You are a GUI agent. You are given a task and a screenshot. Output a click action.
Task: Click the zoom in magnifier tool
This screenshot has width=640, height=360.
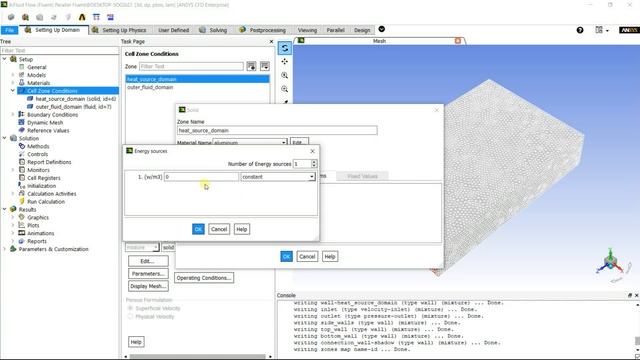tap(284, 76)
